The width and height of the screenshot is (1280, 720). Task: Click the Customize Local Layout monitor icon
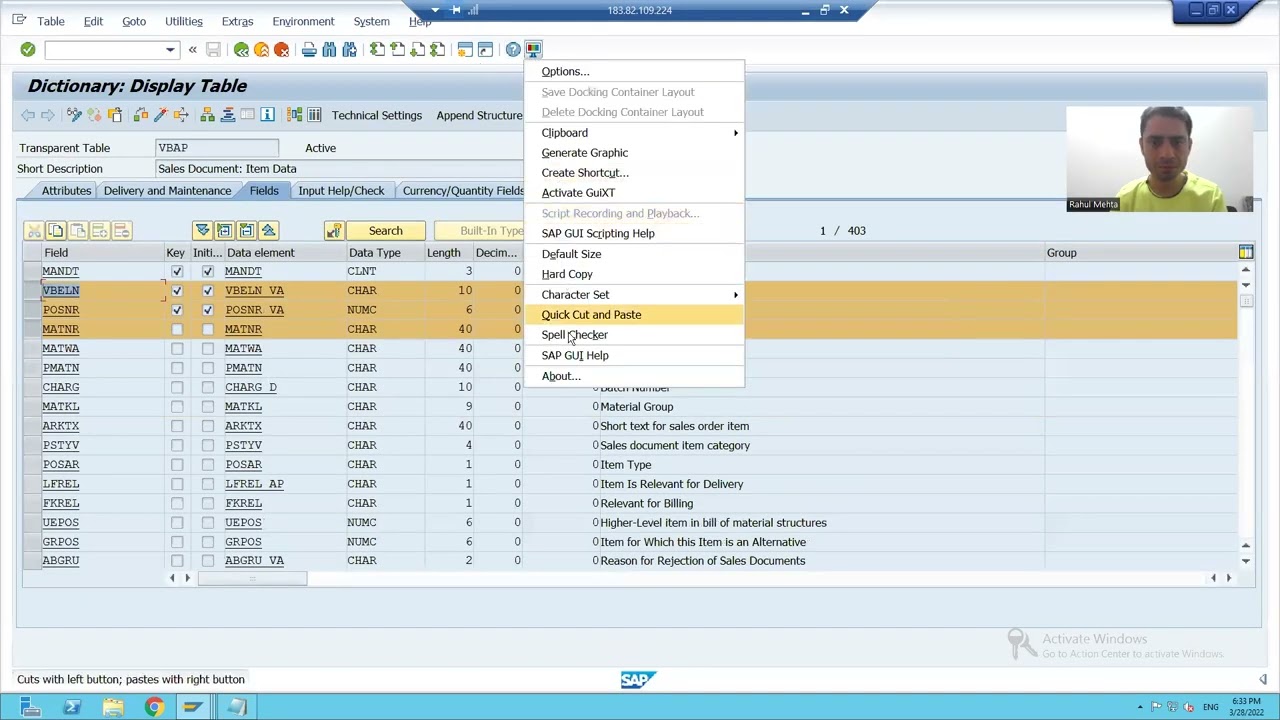coord(533,49)
